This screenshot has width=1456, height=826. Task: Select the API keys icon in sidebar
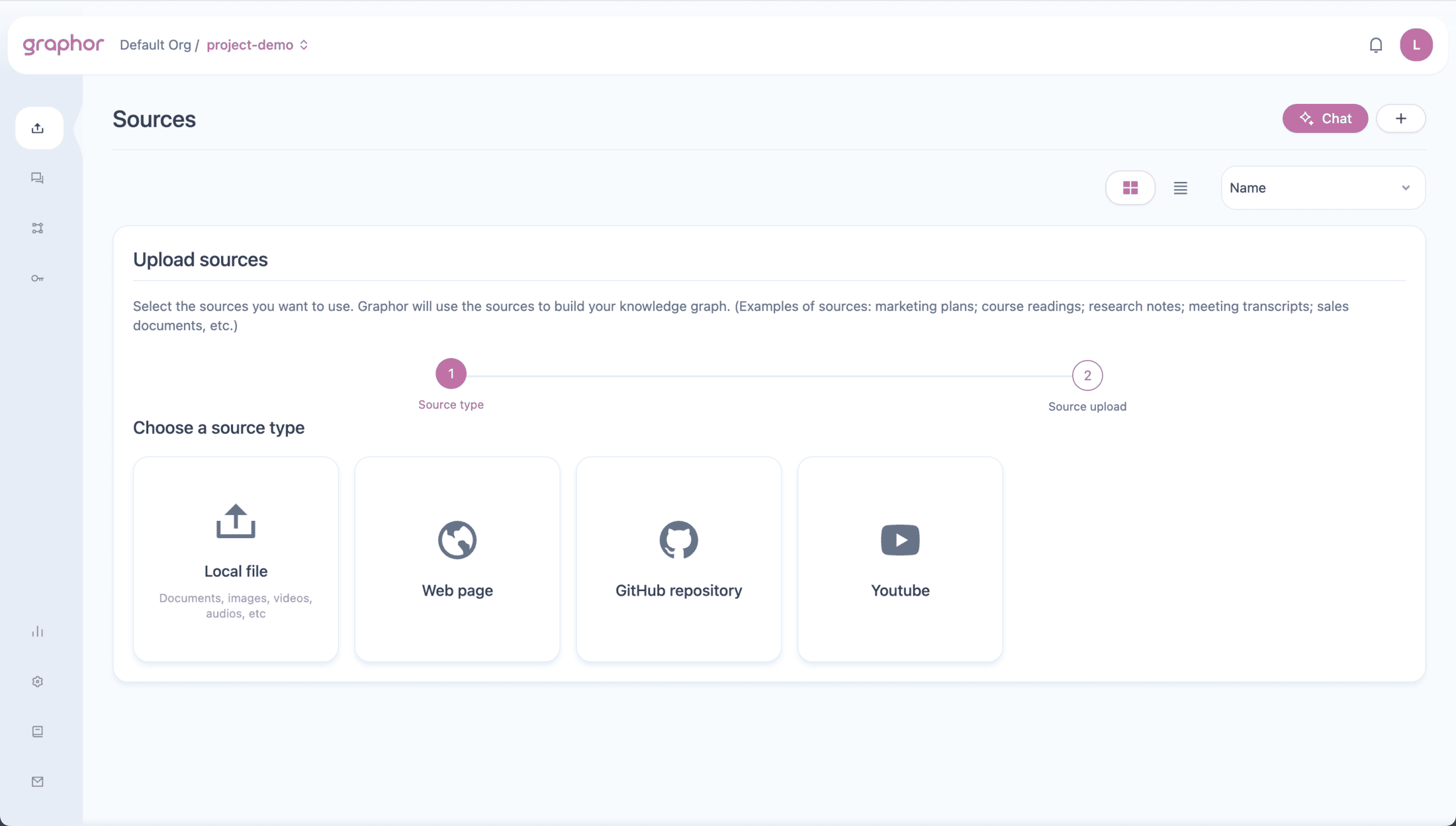coord(38,279)
